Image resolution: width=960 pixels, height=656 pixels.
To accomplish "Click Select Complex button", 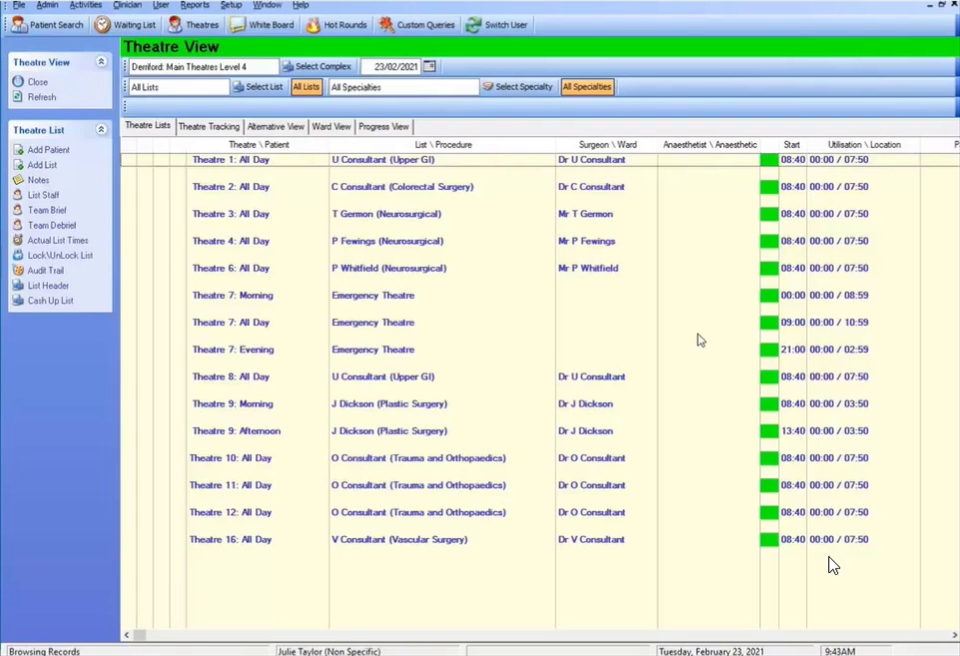I will pos(317,66).
